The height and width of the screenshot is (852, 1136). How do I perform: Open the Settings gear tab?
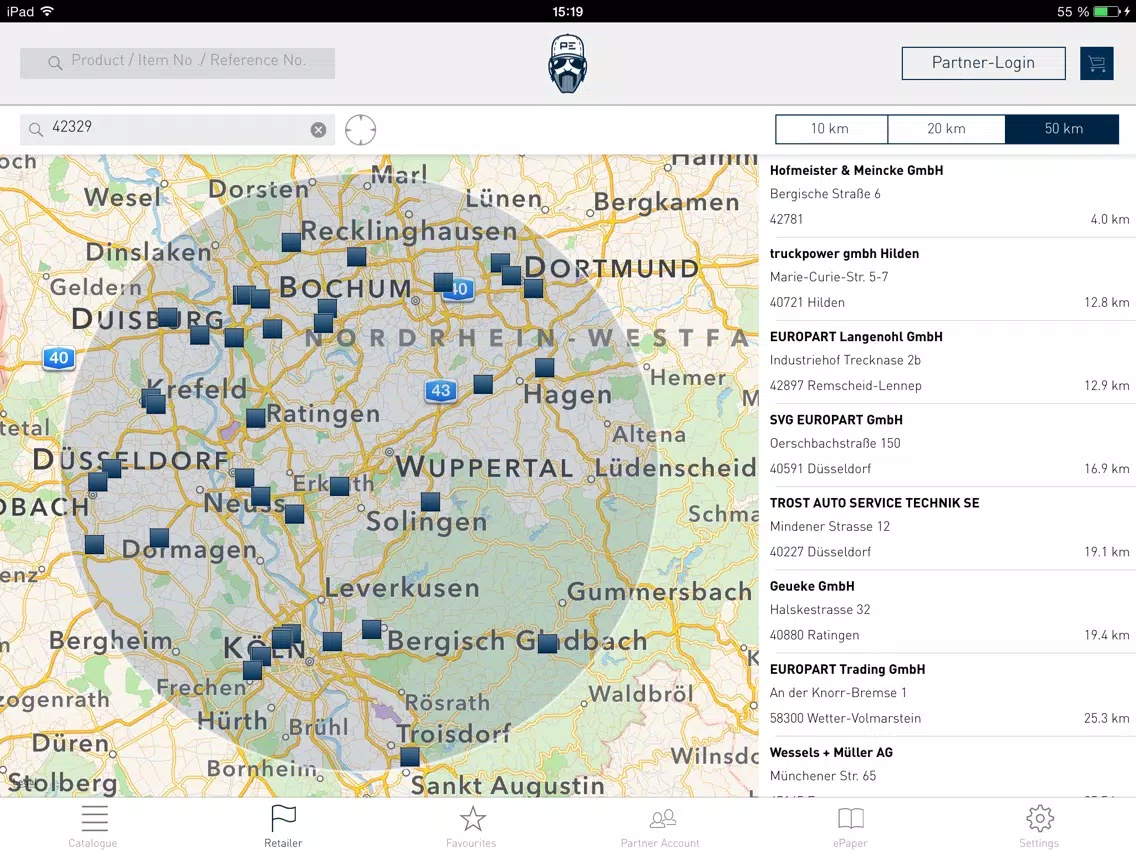point(1039,826)
